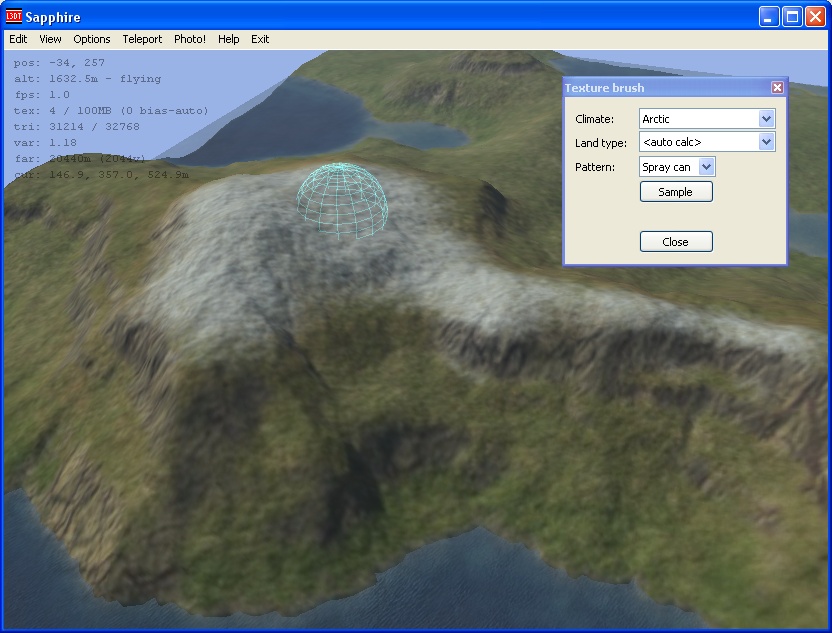Close the Sapphire main window
This screenshot has height=633, width=832.
coord(814,17)
